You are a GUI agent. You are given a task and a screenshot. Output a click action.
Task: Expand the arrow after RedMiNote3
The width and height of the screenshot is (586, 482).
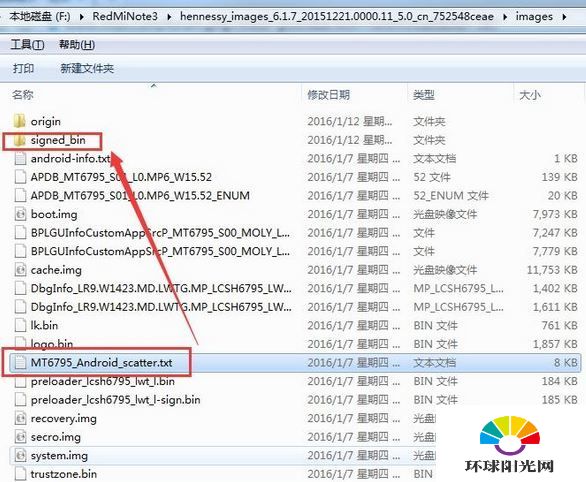169,17
